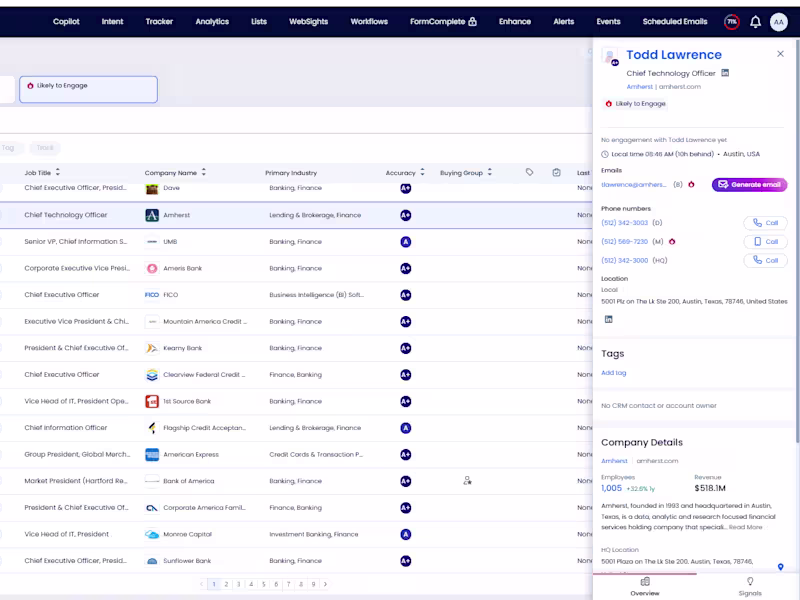Switch to the Signals tab
Screen dimensions: 800x600
749,587
